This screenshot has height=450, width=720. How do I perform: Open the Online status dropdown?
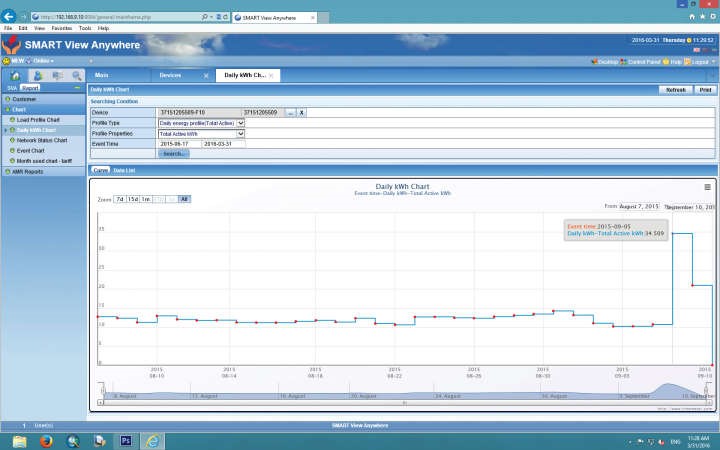point(43,61)
